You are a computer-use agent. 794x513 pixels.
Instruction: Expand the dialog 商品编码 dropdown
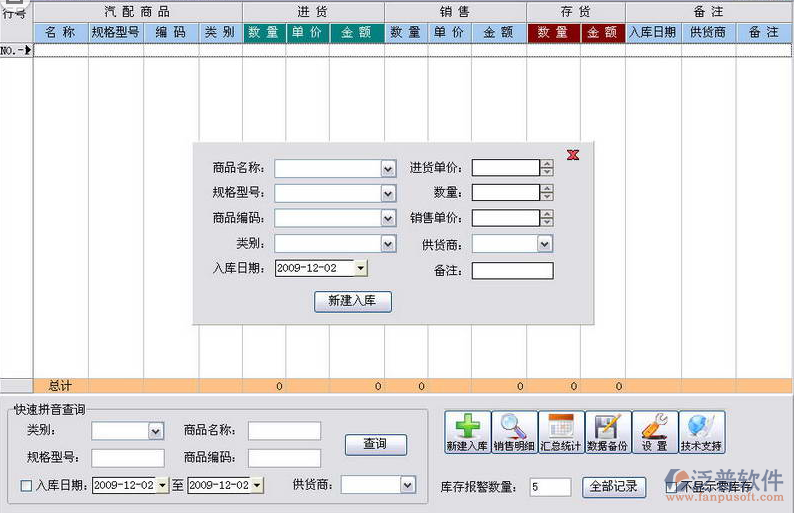(388, 218)
